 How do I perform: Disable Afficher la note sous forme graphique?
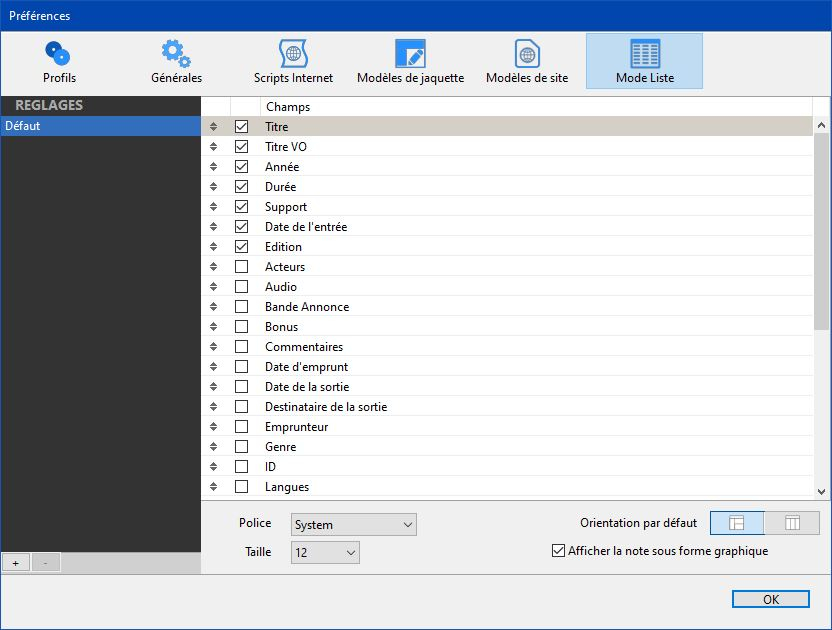pos(558,551)
